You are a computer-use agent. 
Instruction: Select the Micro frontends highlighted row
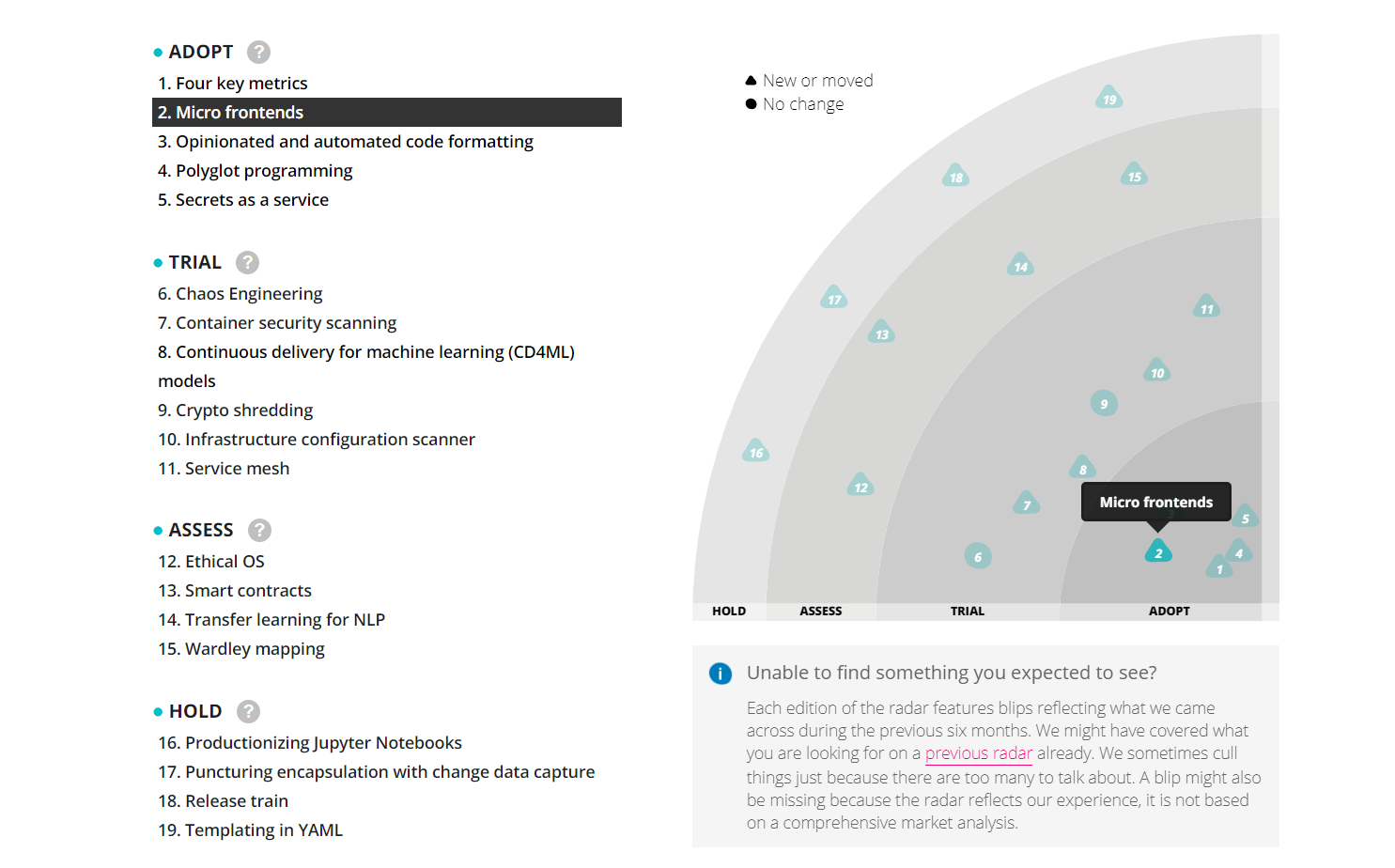click(386, 113)
